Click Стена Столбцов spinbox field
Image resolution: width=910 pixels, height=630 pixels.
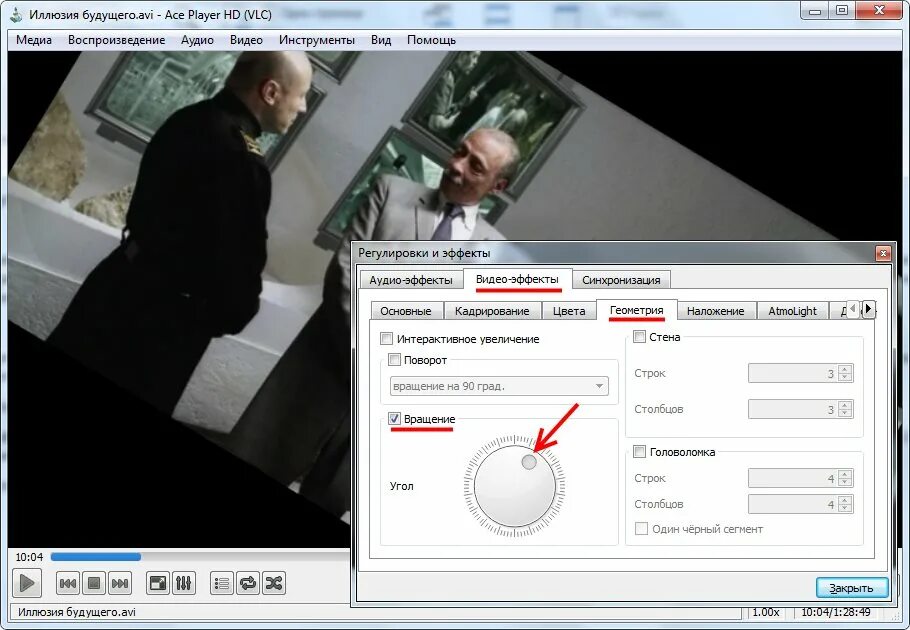800,409
